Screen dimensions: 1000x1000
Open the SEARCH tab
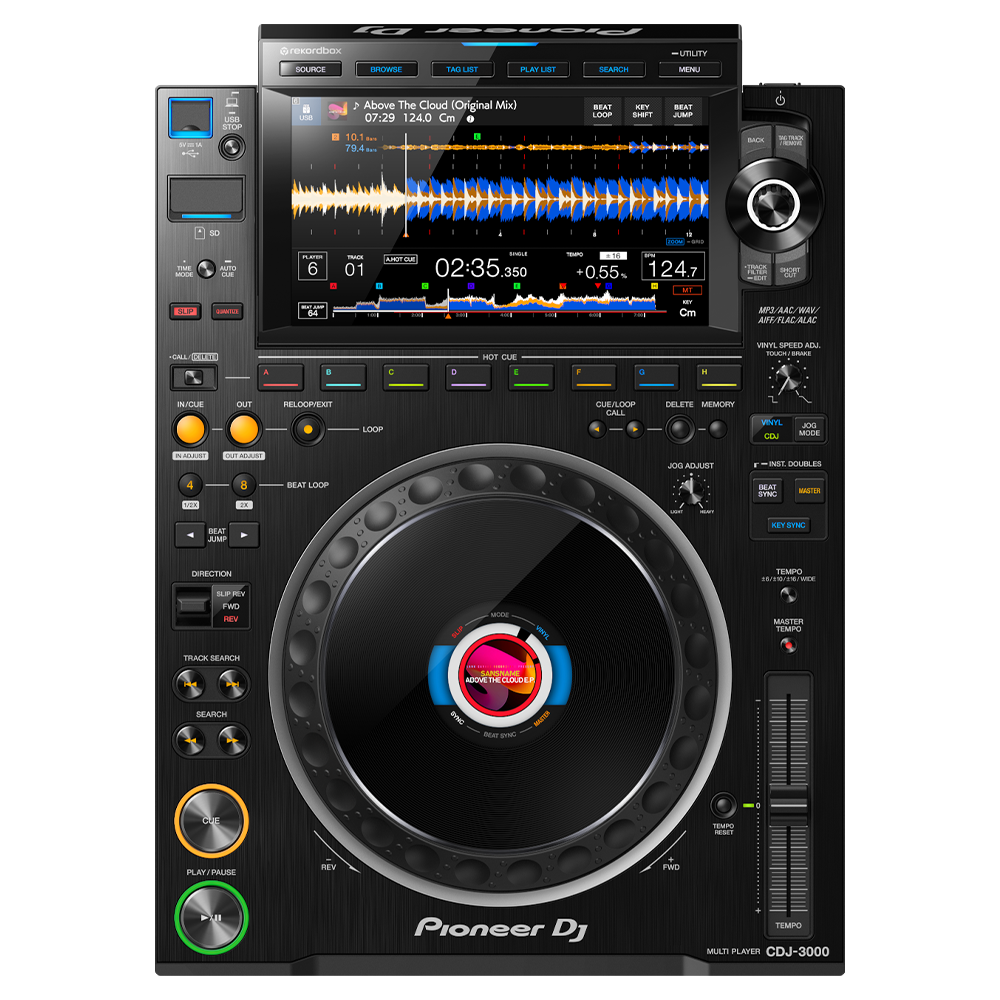coord(614,69)
